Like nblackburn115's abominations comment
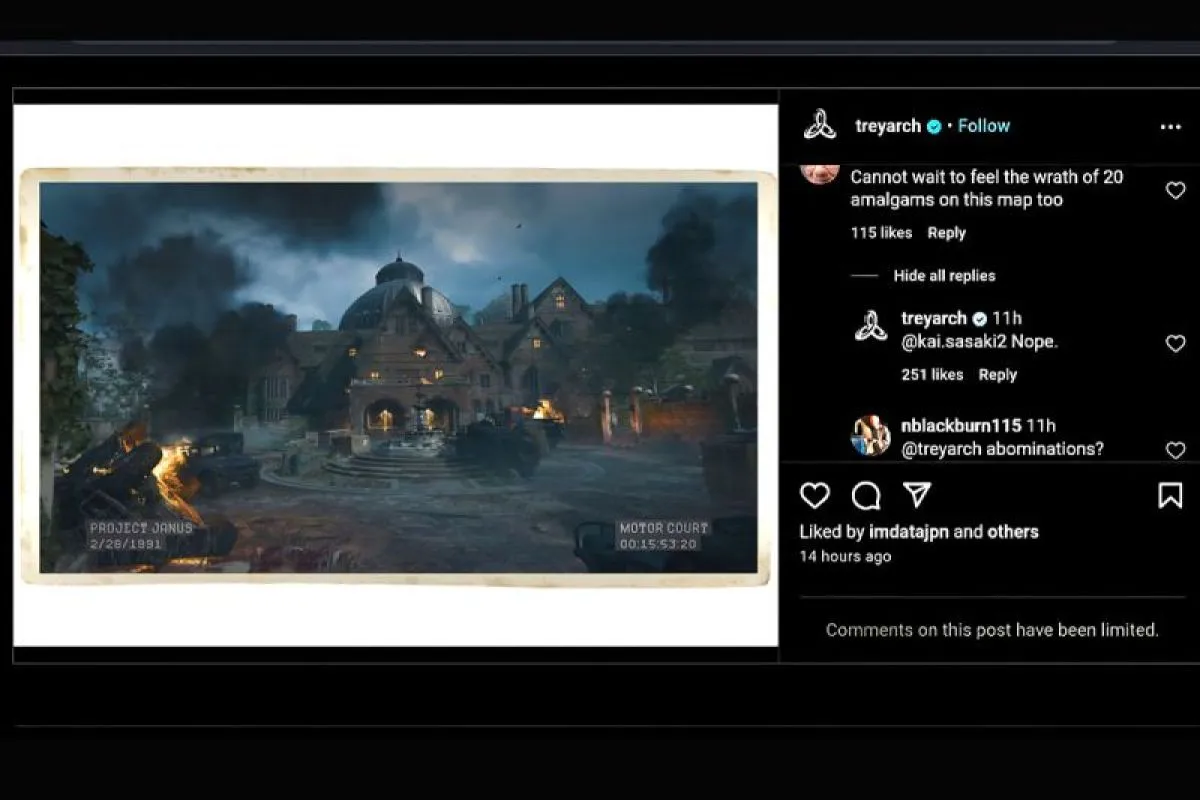The image size is (1200, 800). [1175, 450]
